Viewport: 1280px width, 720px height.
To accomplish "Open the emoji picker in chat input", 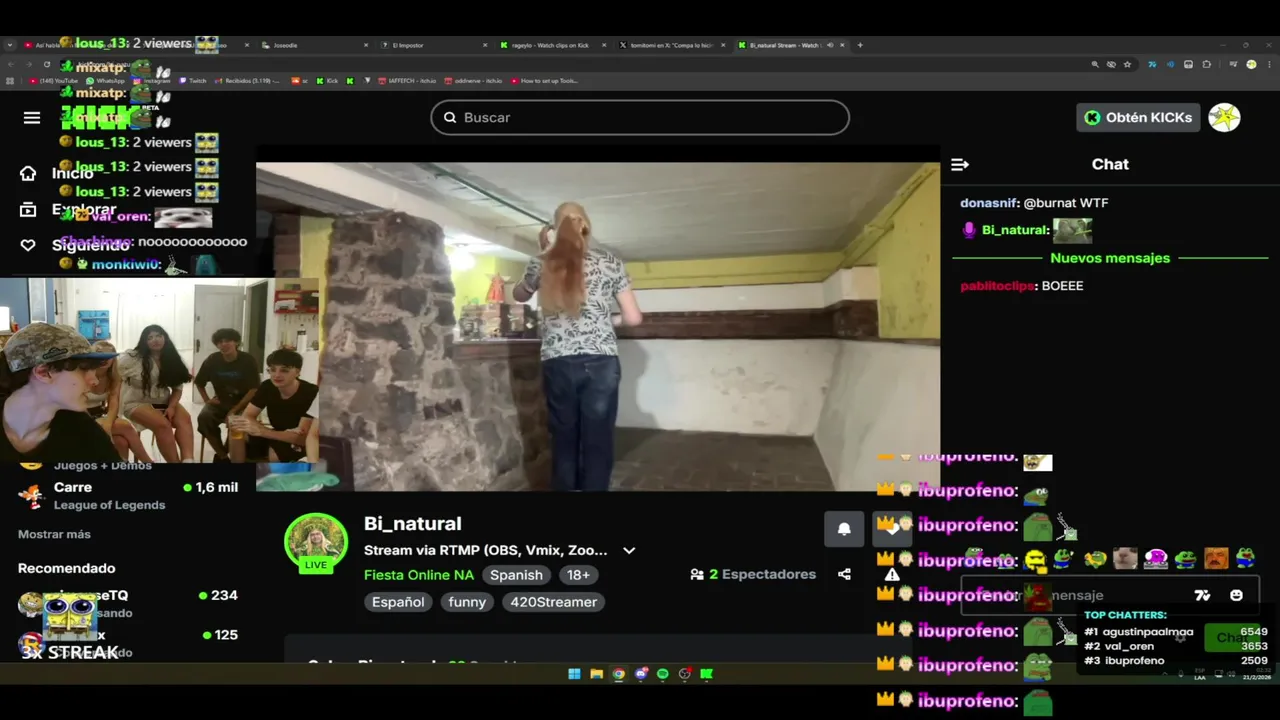I will pos(1236,595).
